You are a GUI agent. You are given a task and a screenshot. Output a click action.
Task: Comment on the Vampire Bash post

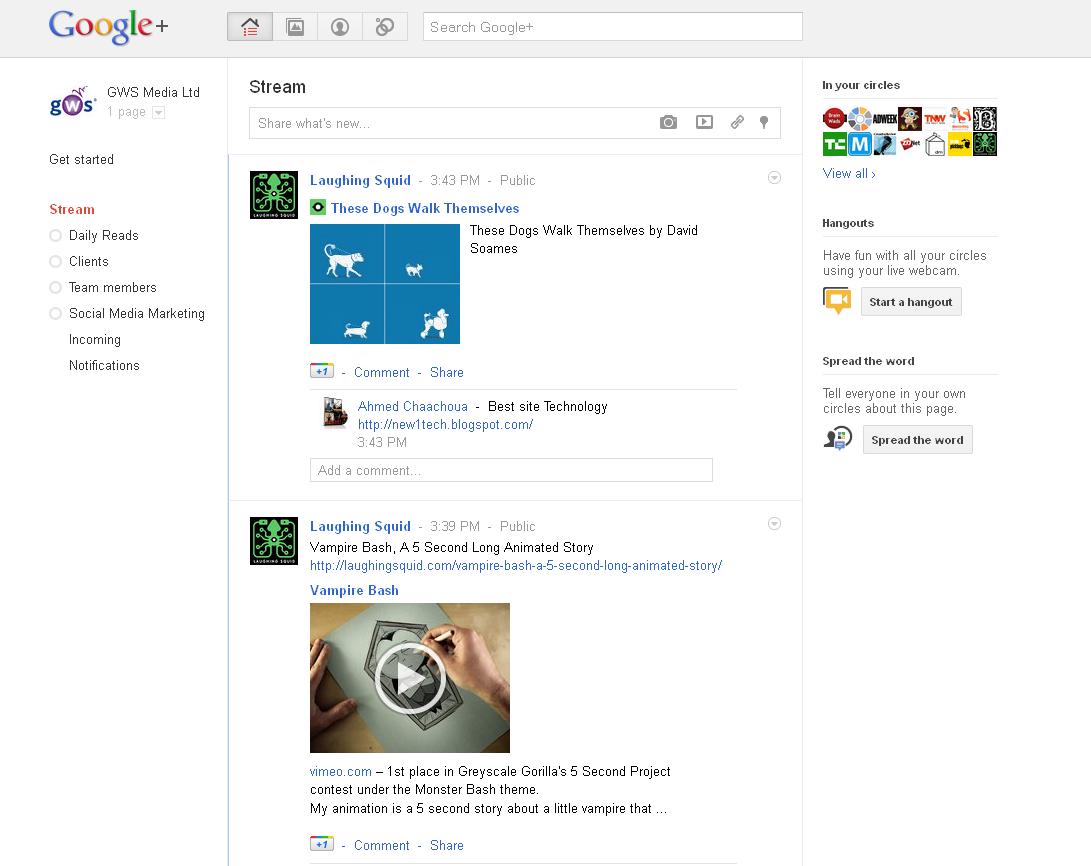click(x=381, y=845)
